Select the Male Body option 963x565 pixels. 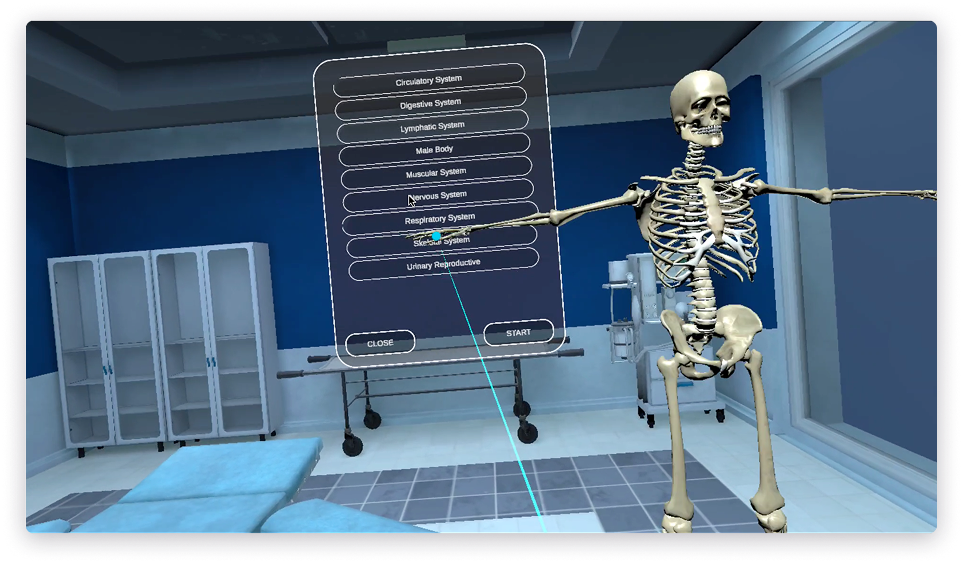click(x=434, y=149)
